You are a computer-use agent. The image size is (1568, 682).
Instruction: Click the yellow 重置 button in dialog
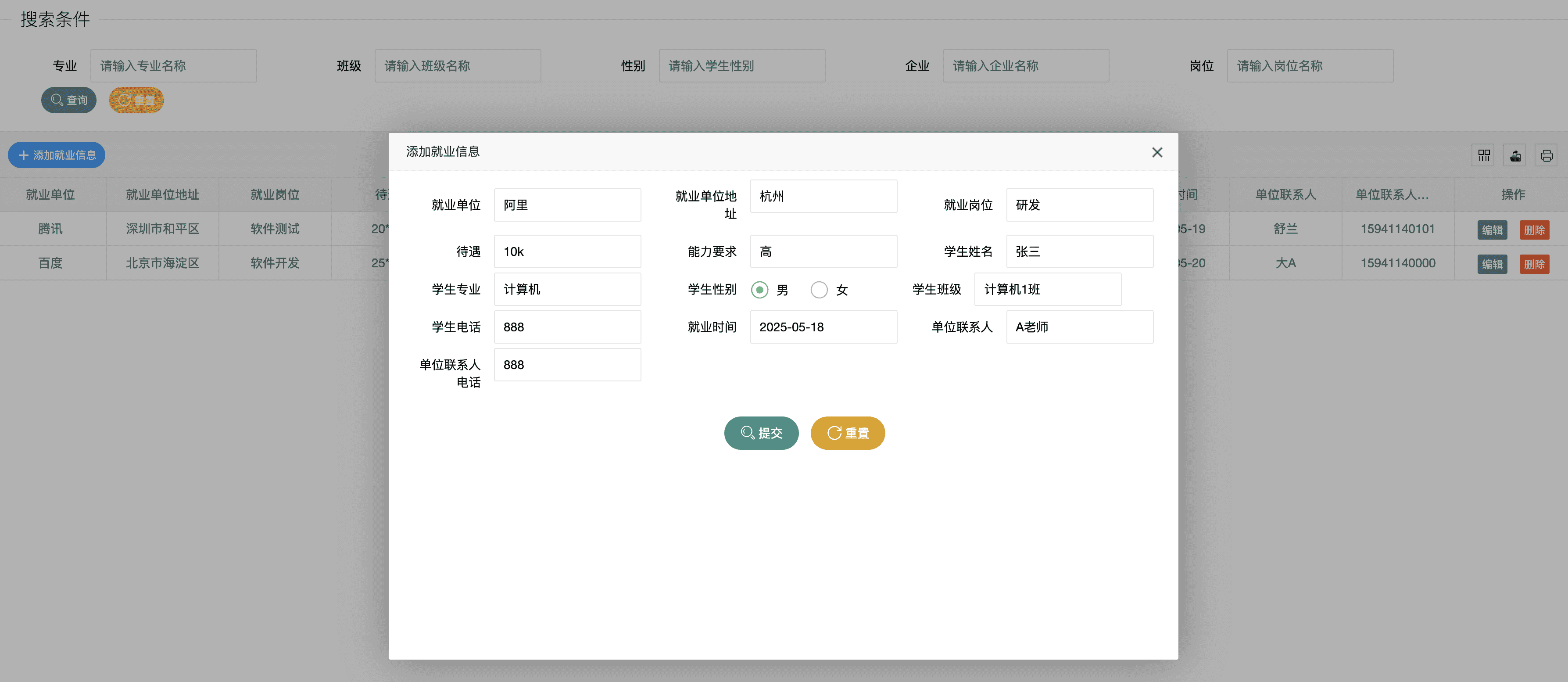pyautogui.click(x=847, y=433)
